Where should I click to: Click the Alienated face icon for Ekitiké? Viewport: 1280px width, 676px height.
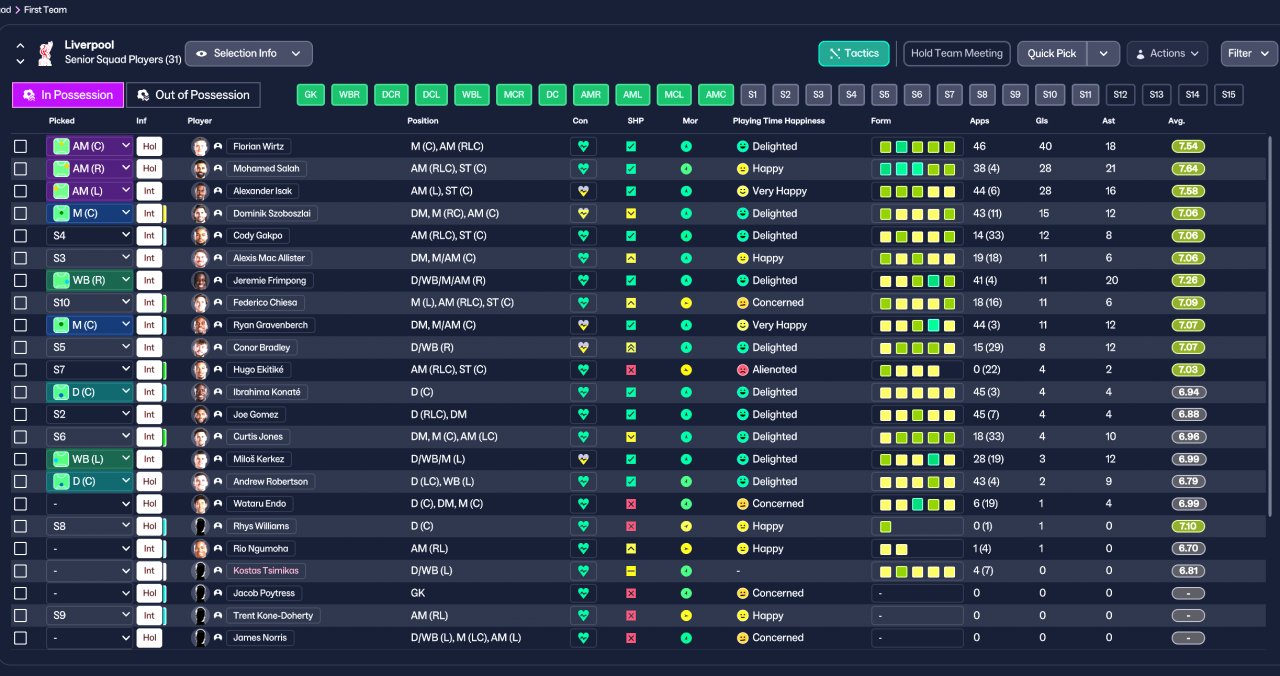(x=743, y=370)
